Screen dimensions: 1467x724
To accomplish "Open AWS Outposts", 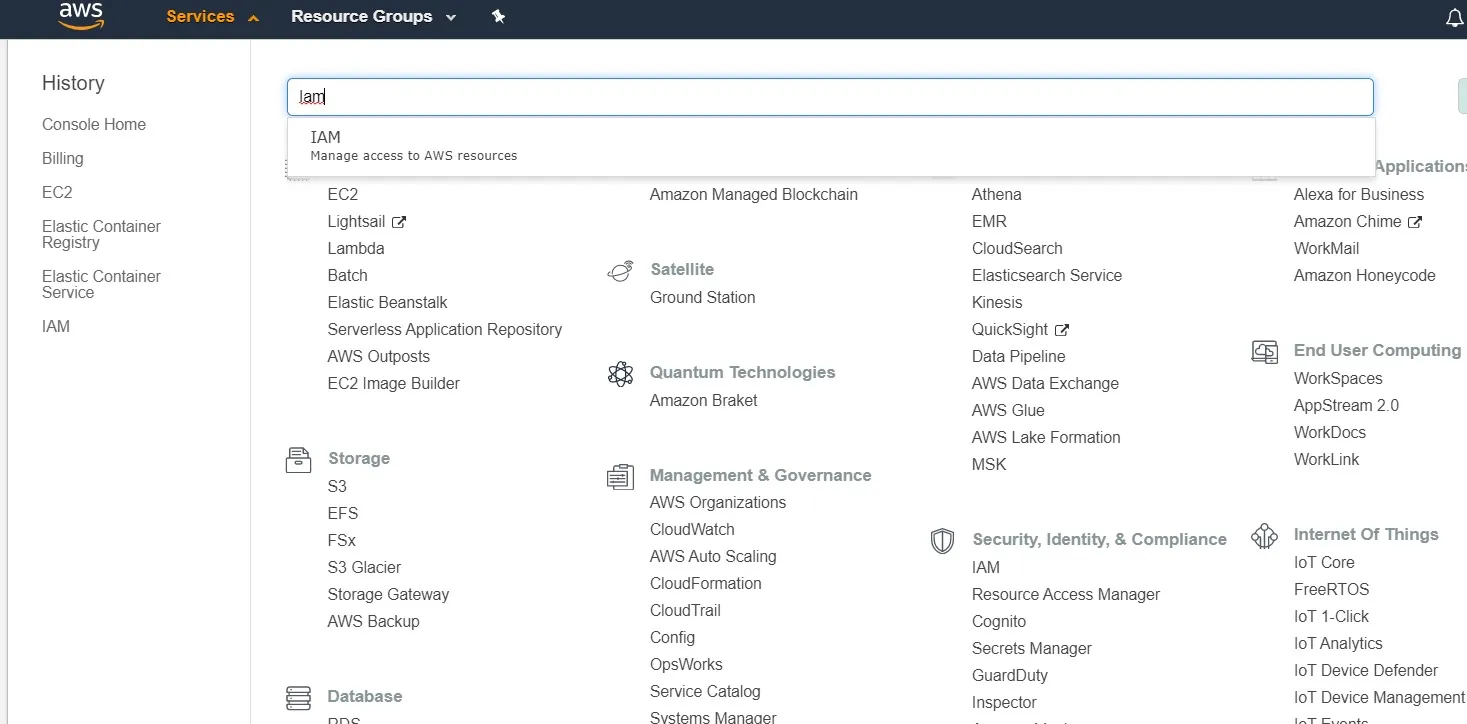I will [x=379, y=356].
